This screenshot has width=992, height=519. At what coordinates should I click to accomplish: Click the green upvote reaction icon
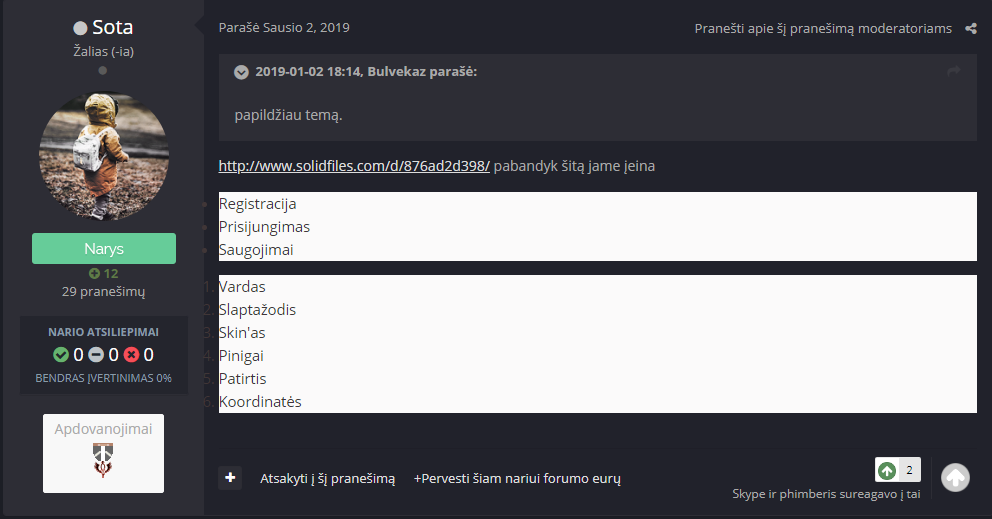(x=887, y=470)
